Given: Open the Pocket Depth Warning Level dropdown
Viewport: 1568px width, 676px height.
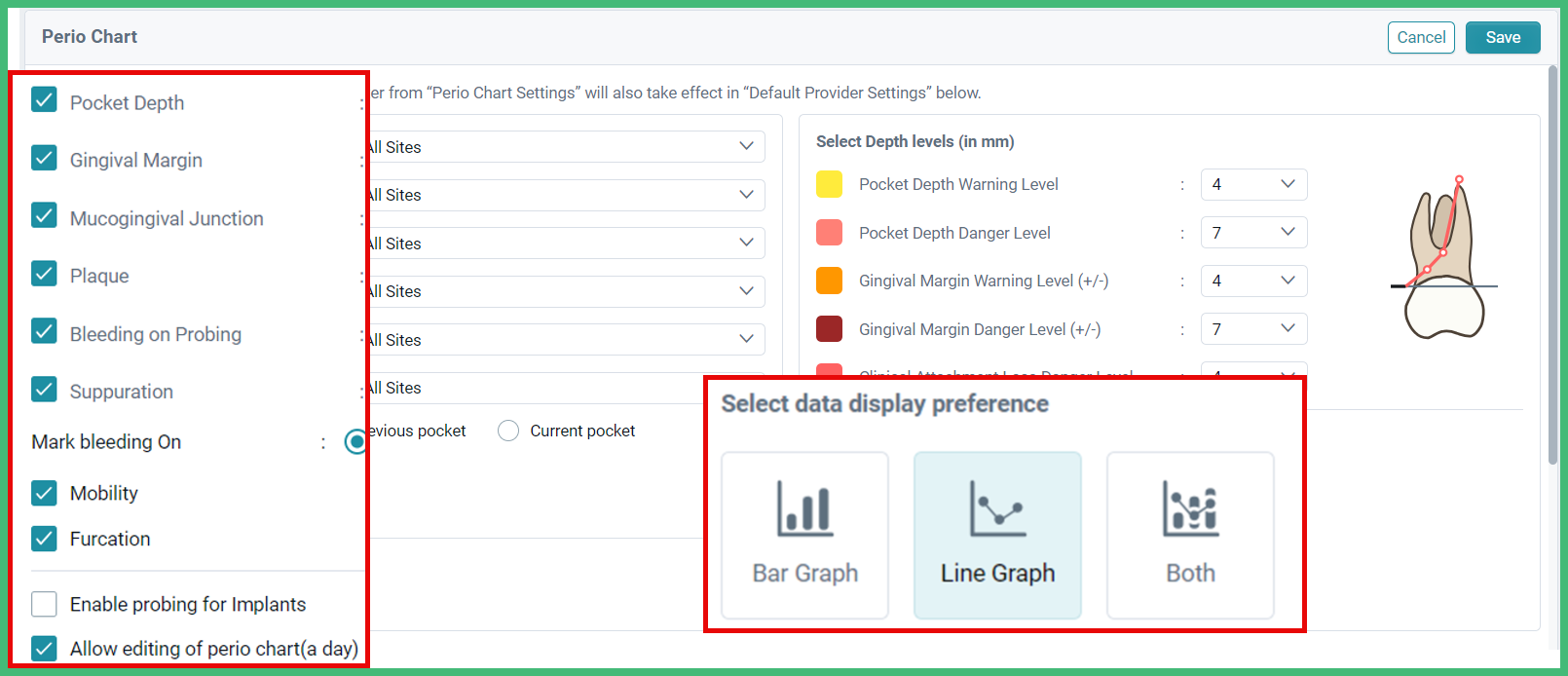Looking at the screenshot, I should [x=1253, y=184].
